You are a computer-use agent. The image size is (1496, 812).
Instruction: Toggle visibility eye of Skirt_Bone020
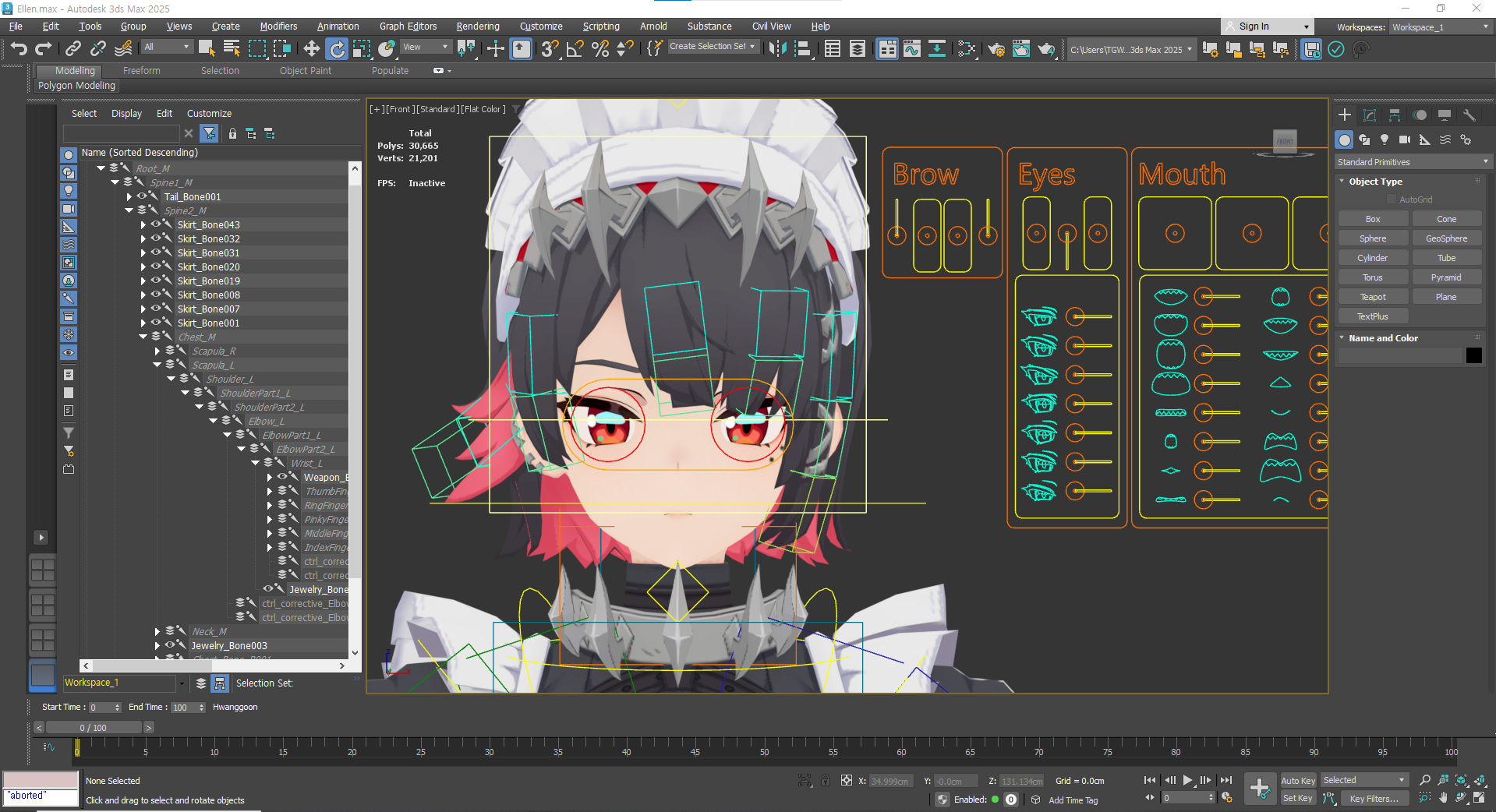[156, 267]
